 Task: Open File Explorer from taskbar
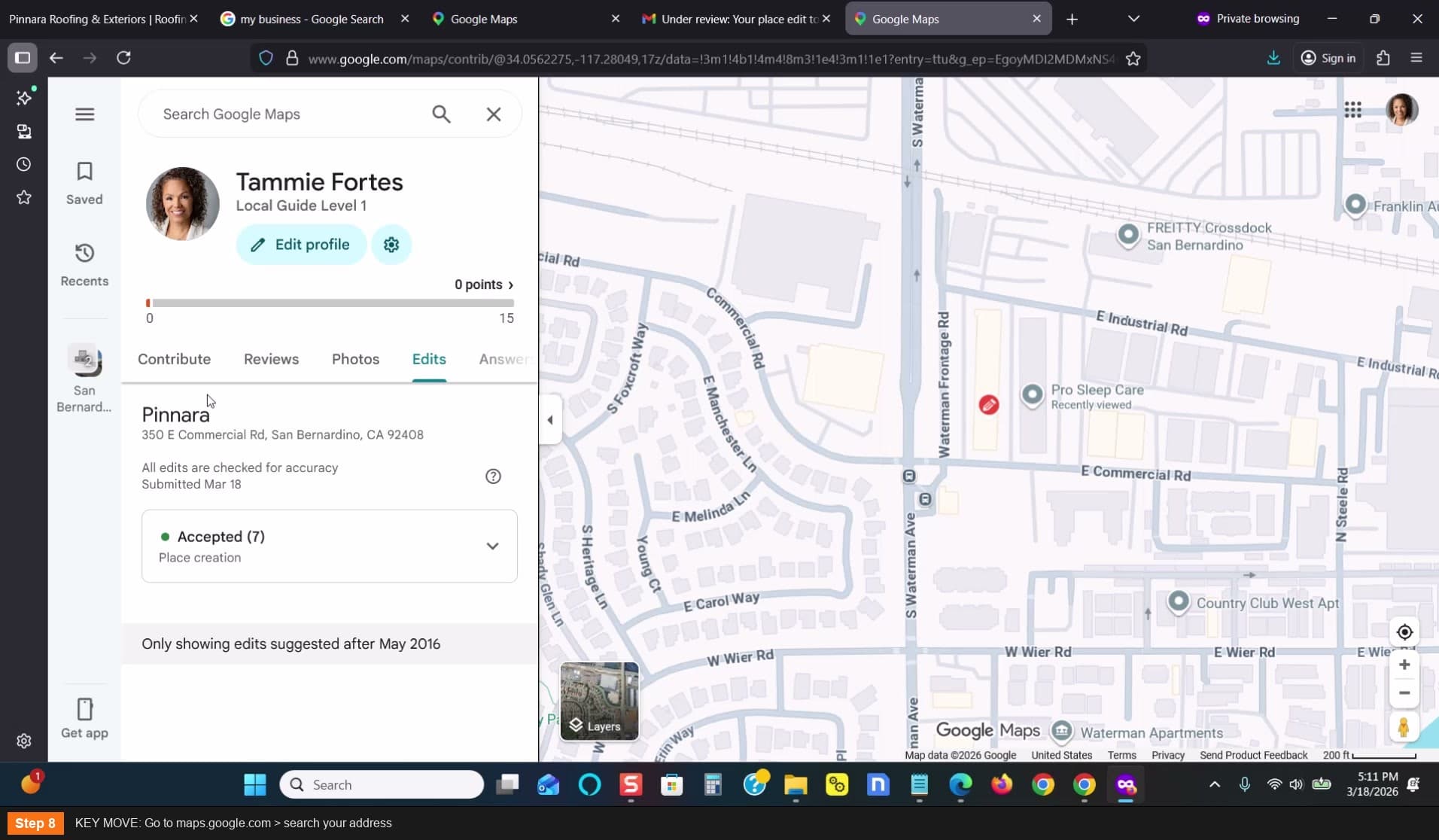[796, 785]
